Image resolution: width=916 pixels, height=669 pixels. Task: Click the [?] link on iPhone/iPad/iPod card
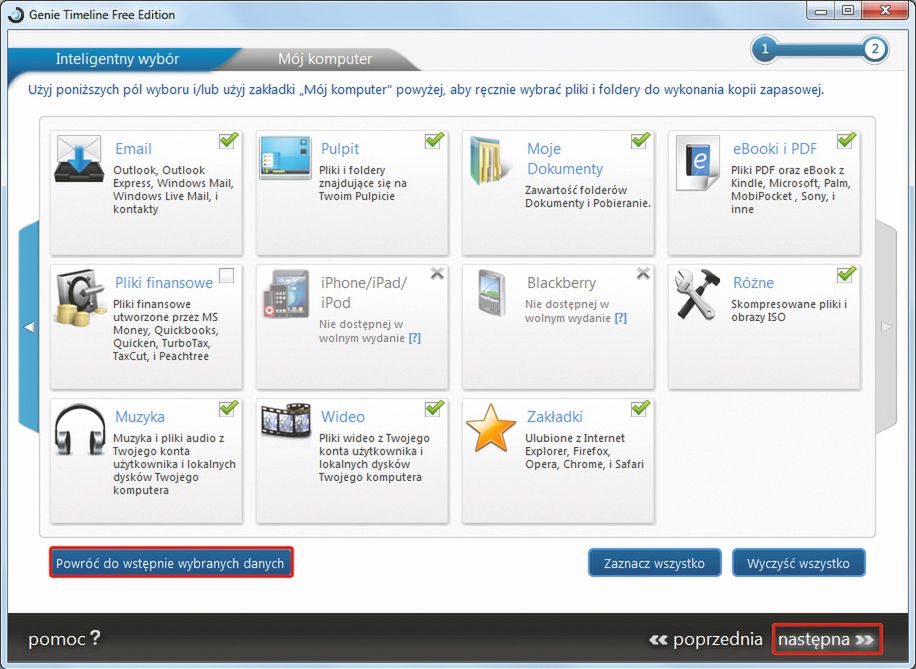(x=414, y=338)
